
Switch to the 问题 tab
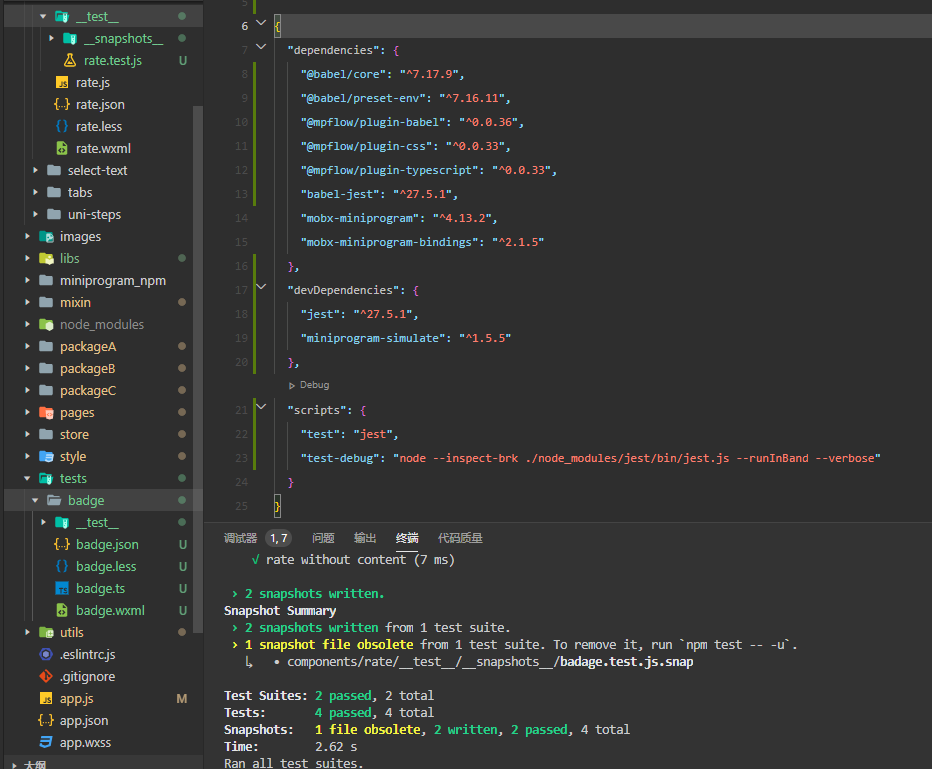(x=323, y=538)
